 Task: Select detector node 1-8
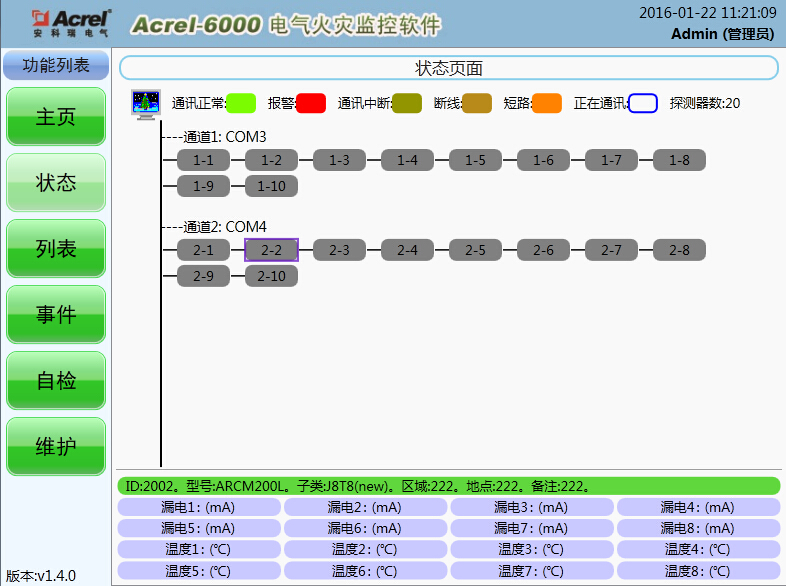679,160
